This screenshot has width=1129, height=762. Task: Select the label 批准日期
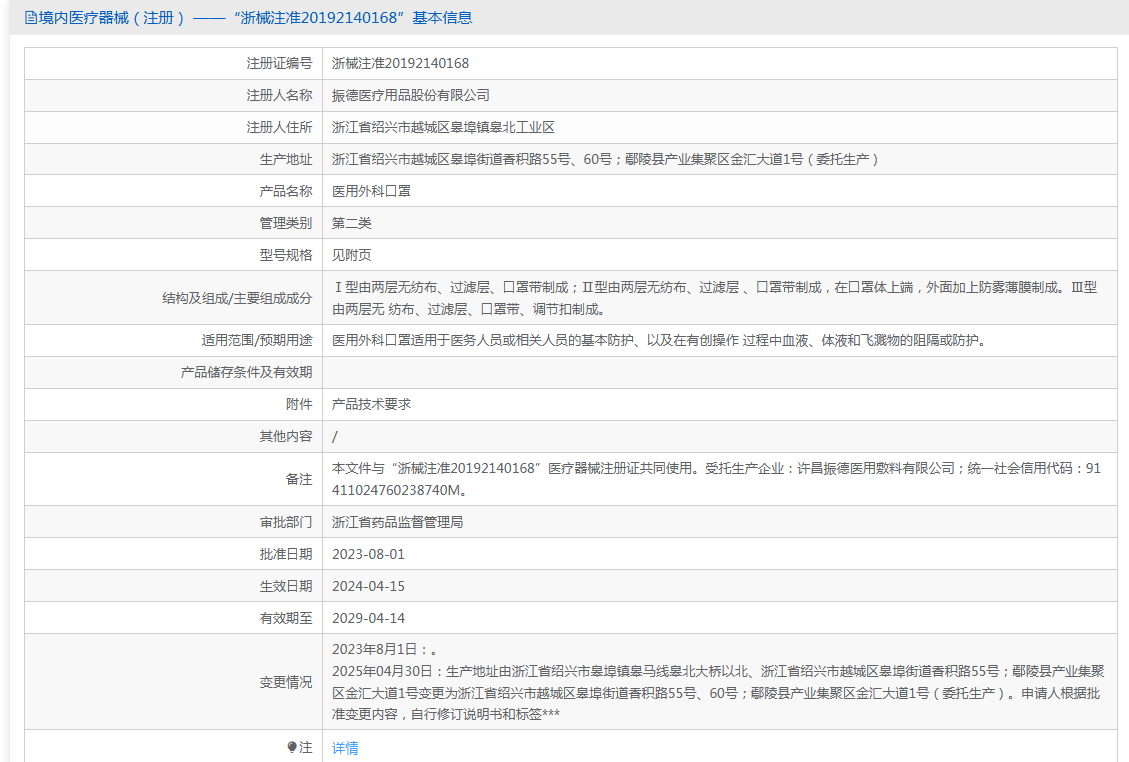point(286,555)
